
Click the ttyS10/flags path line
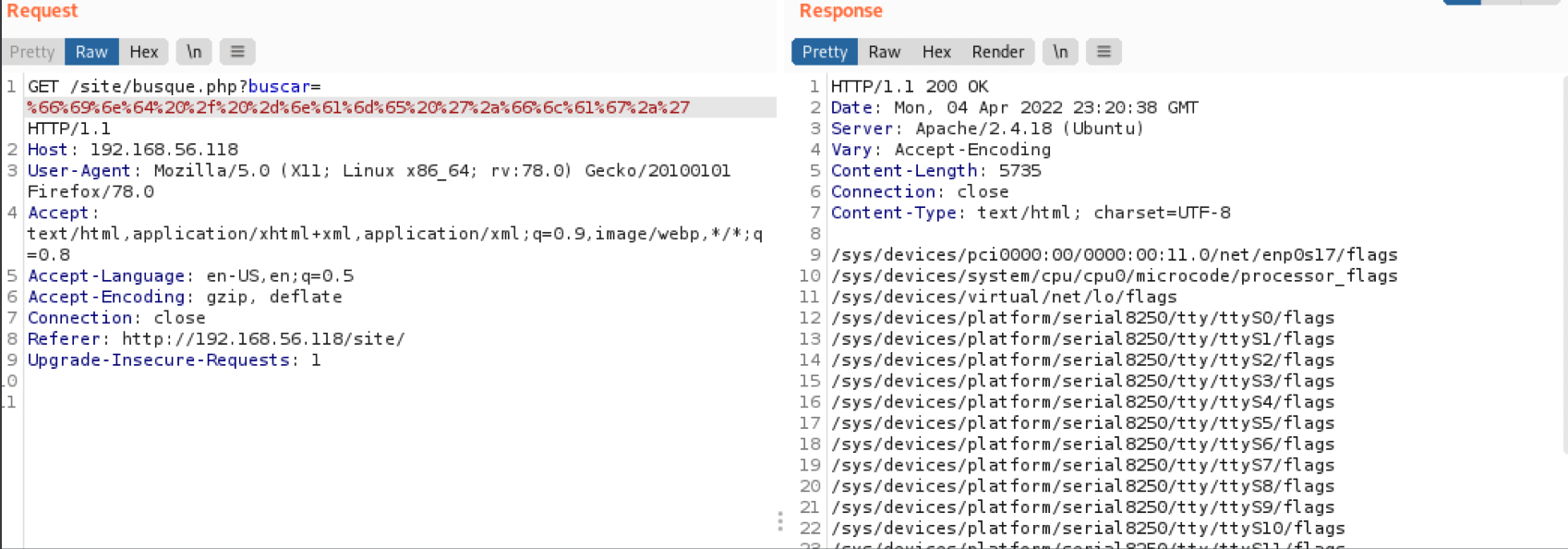click(x=1088, y=529)
